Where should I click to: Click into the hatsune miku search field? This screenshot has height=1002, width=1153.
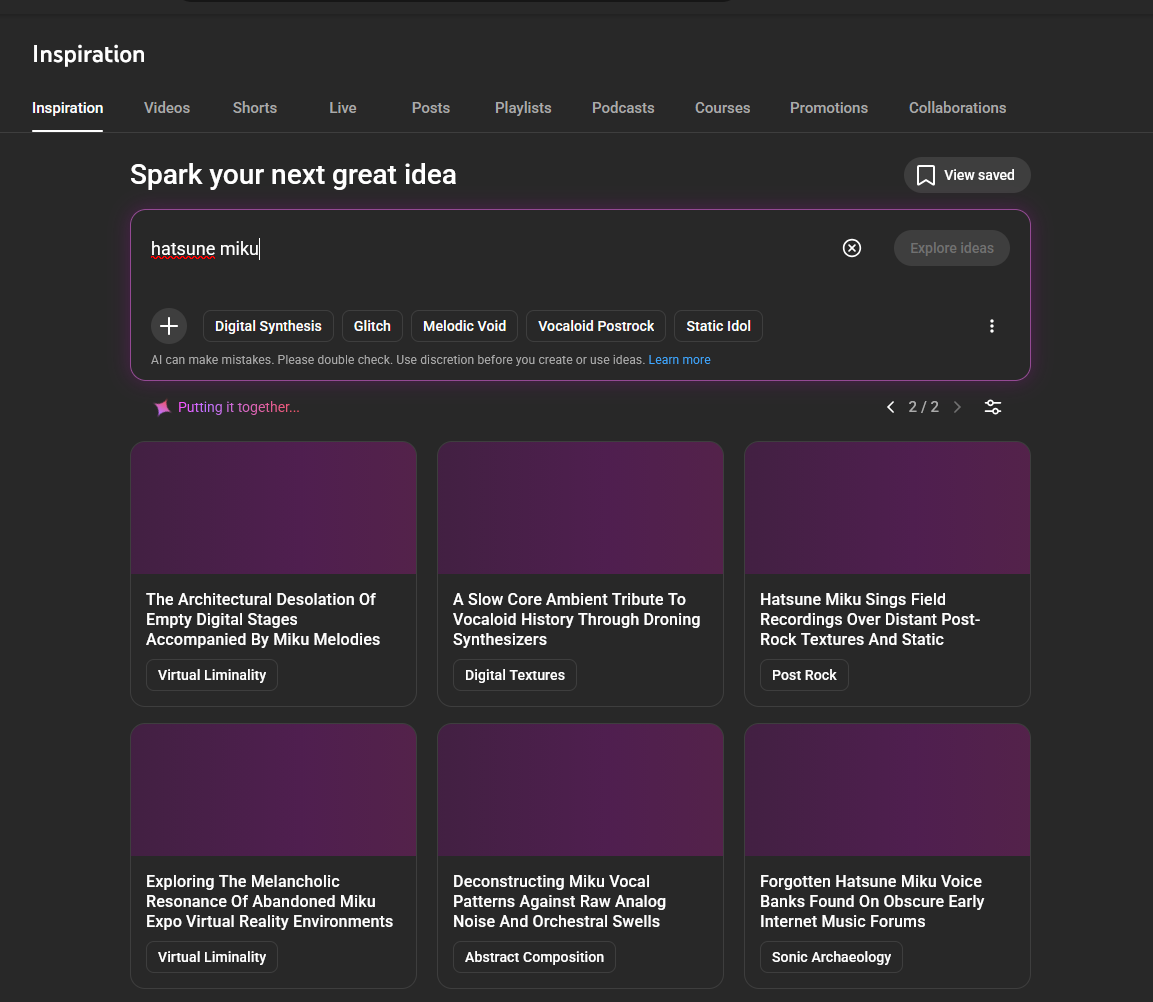(x=485, y=249)
